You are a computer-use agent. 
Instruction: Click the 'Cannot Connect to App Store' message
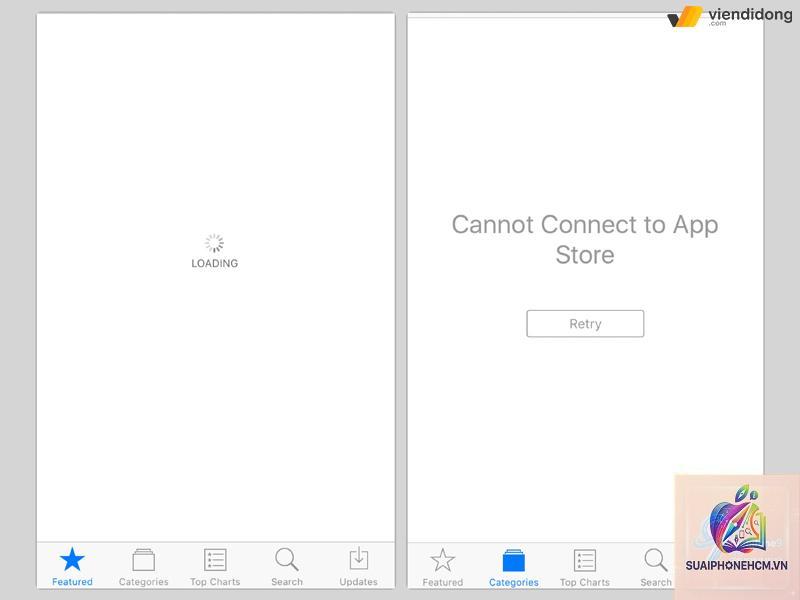tap(585, 239)
